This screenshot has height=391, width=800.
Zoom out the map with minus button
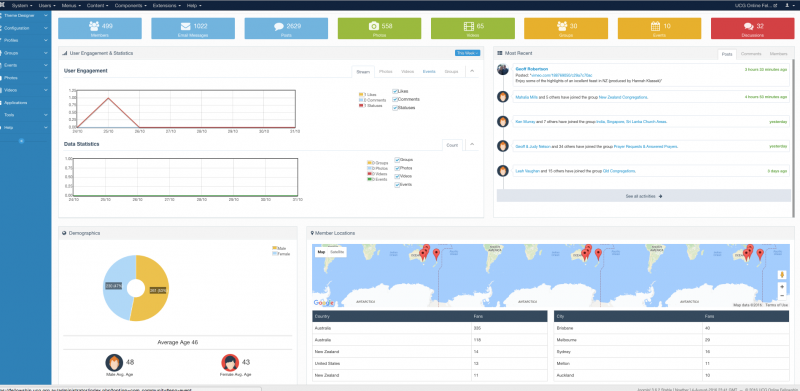(x=782, y=296)
